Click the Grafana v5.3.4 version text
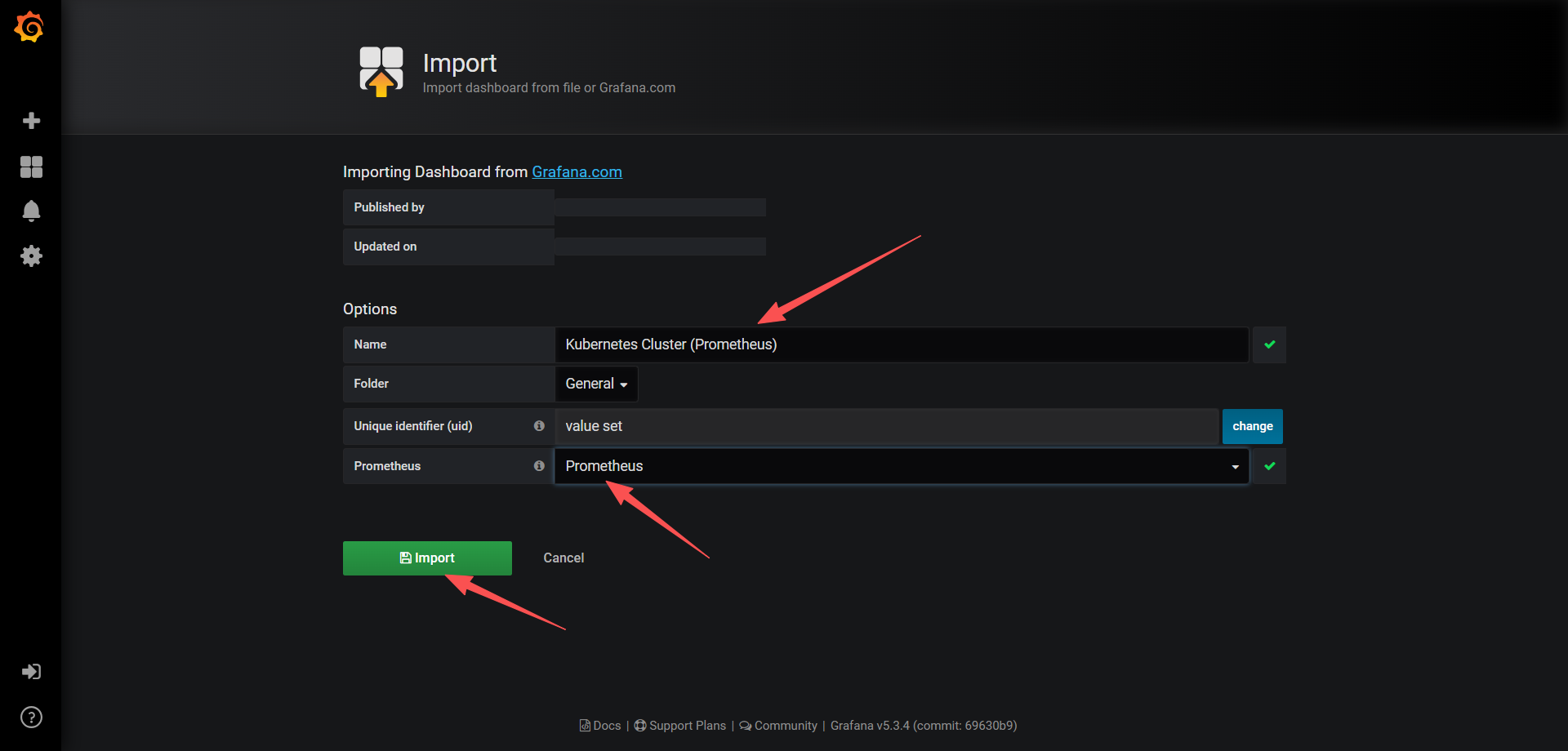The image size is (1568, 751). click(924, 726)
